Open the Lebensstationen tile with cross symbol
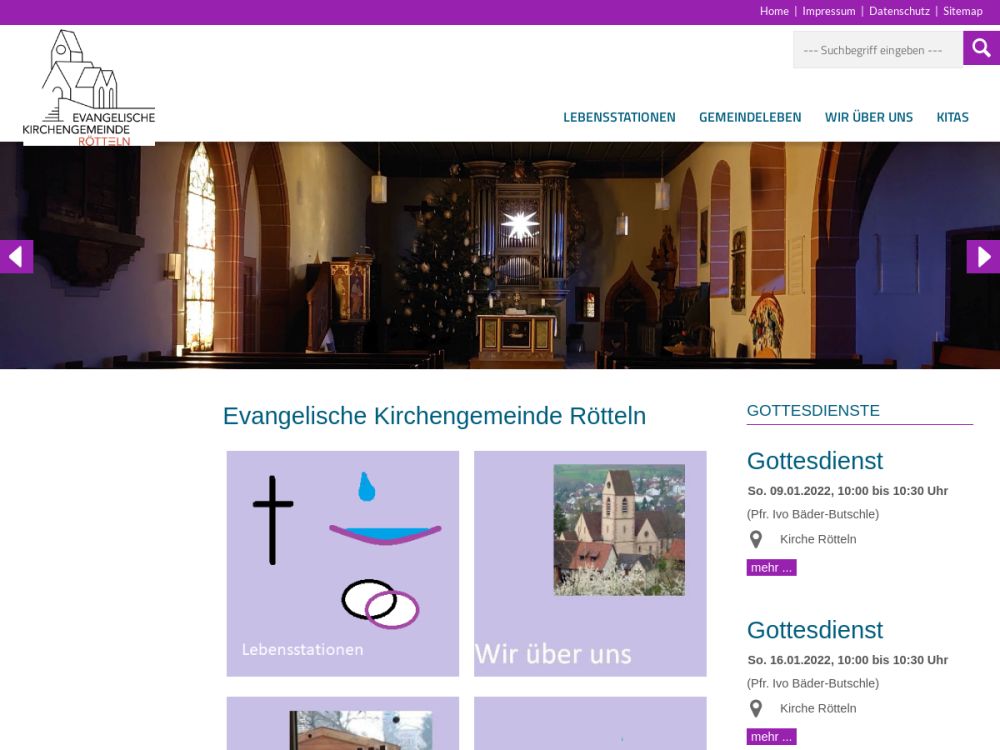 coord(342,563)
